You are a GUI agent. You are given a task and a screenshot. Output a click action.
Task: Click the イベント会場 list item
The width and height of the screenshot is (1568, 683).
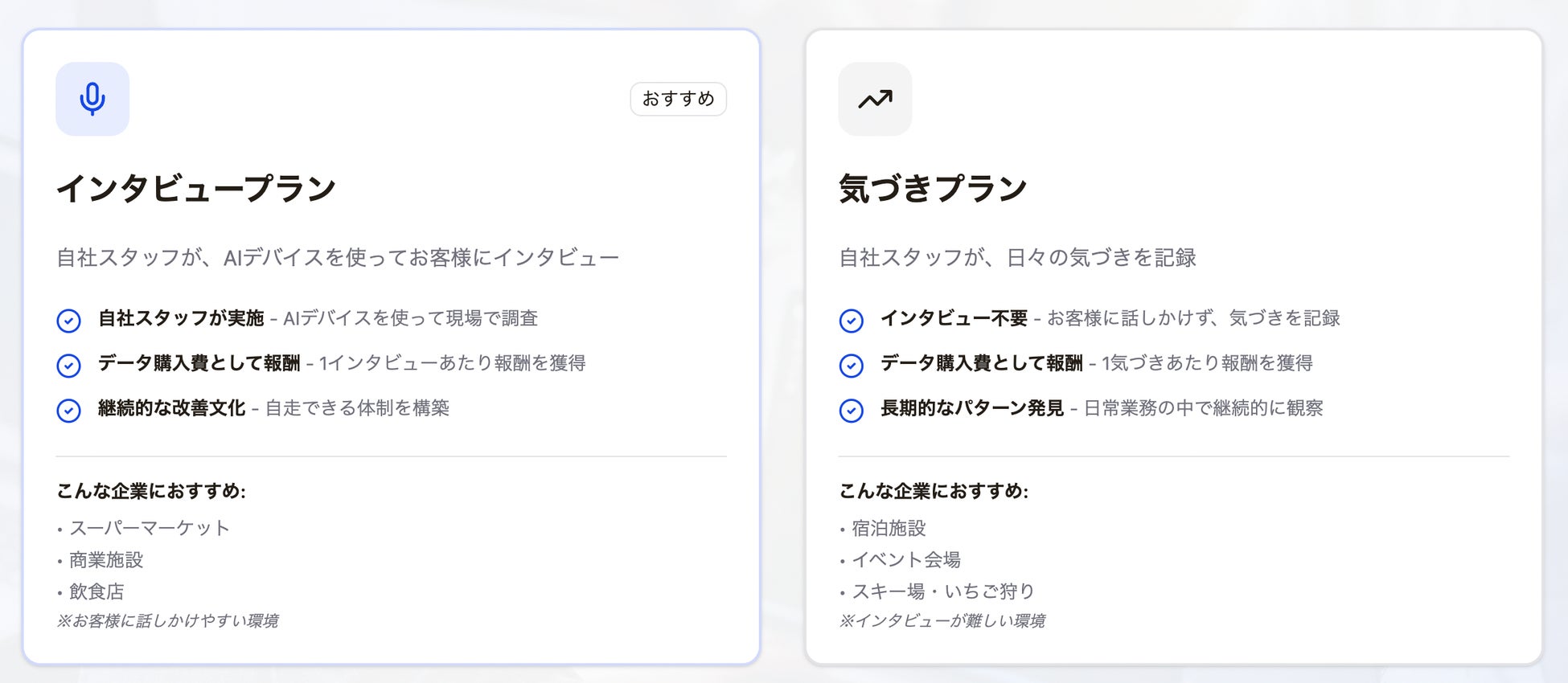click(x=906, y=560)
